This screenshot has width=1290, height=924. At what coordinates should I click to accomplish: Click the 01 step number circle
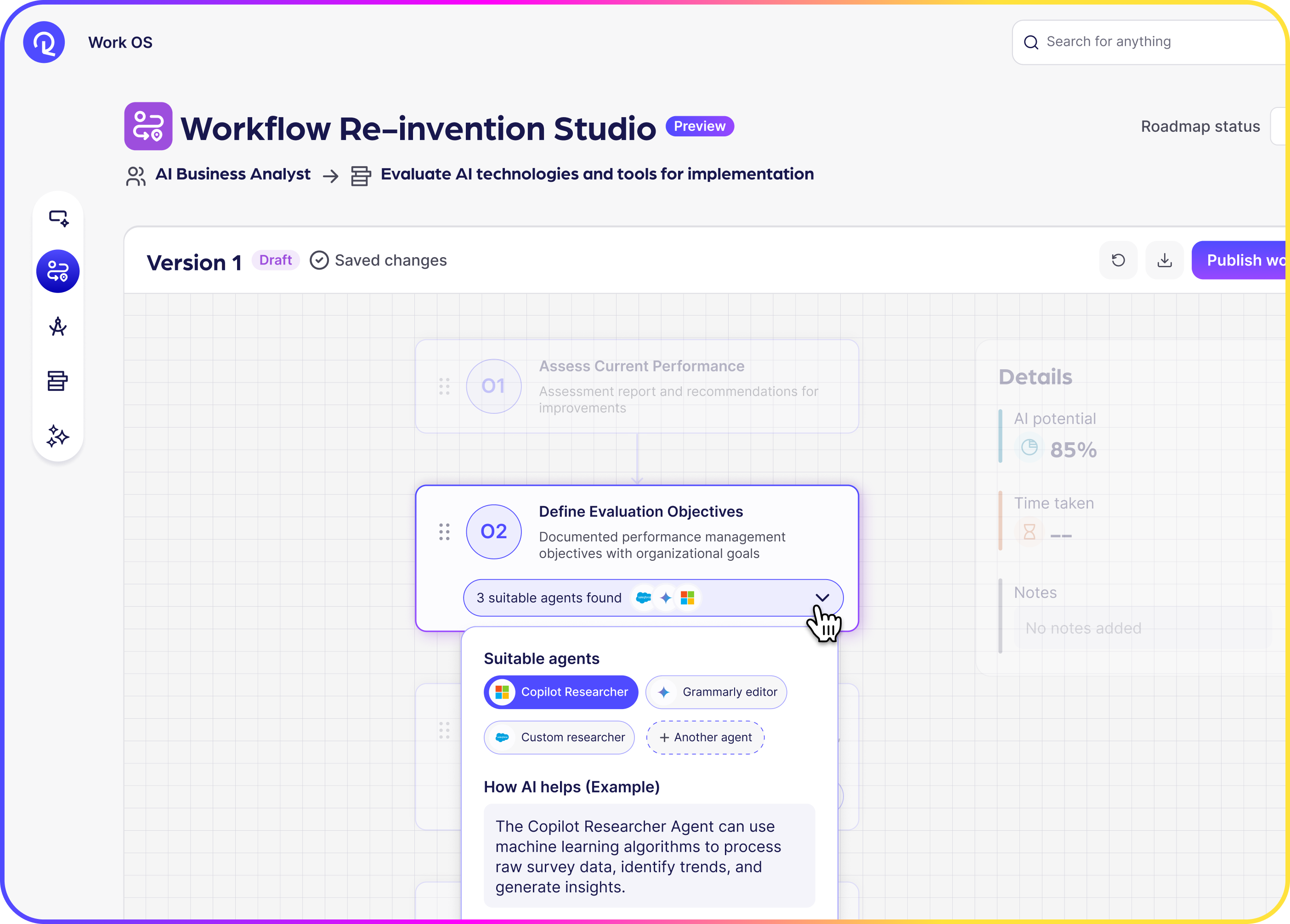(x=494, y=386)
